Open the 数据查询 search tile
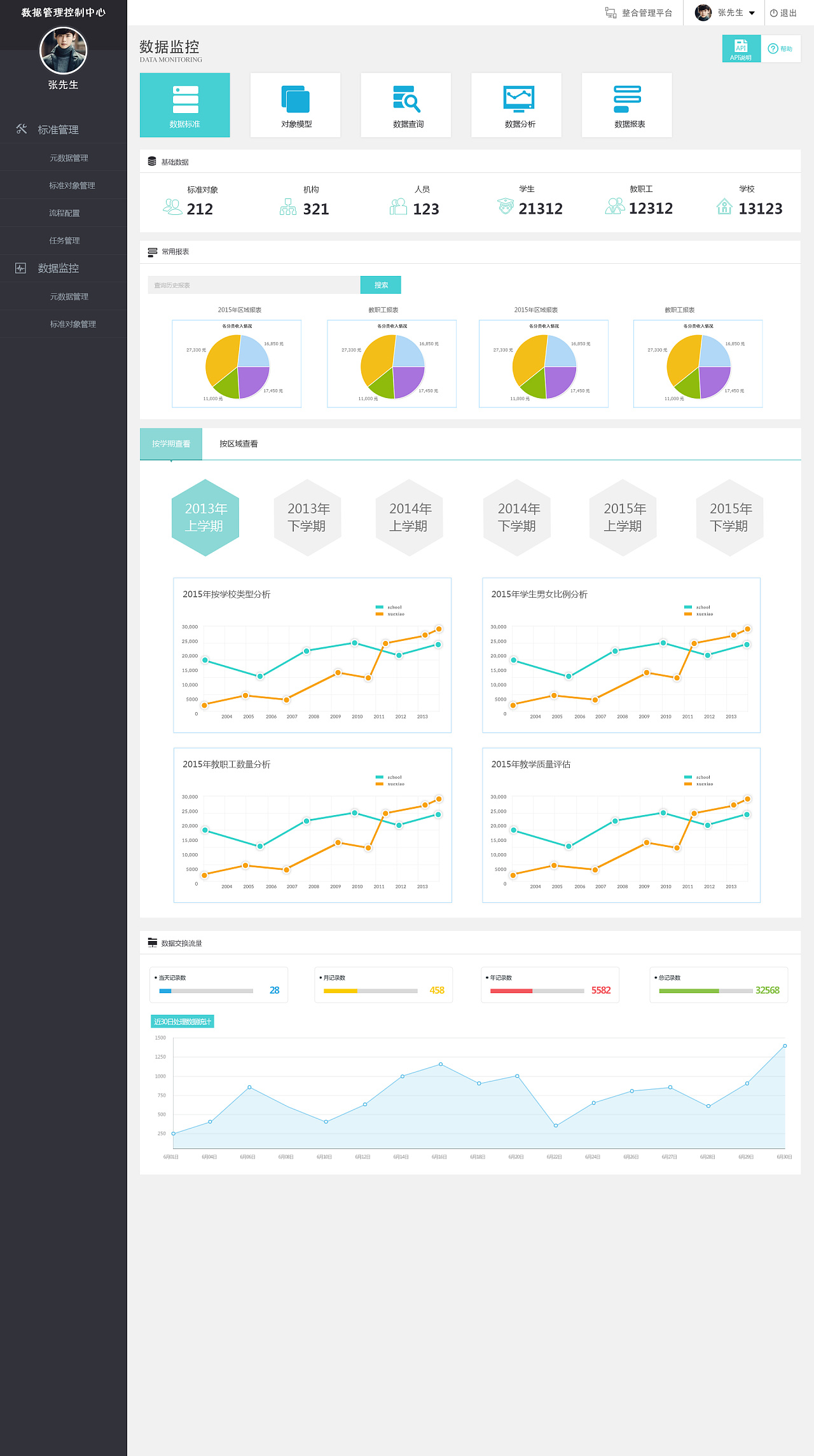Viewport: 814px width, 1456px height. pos(406,105)
